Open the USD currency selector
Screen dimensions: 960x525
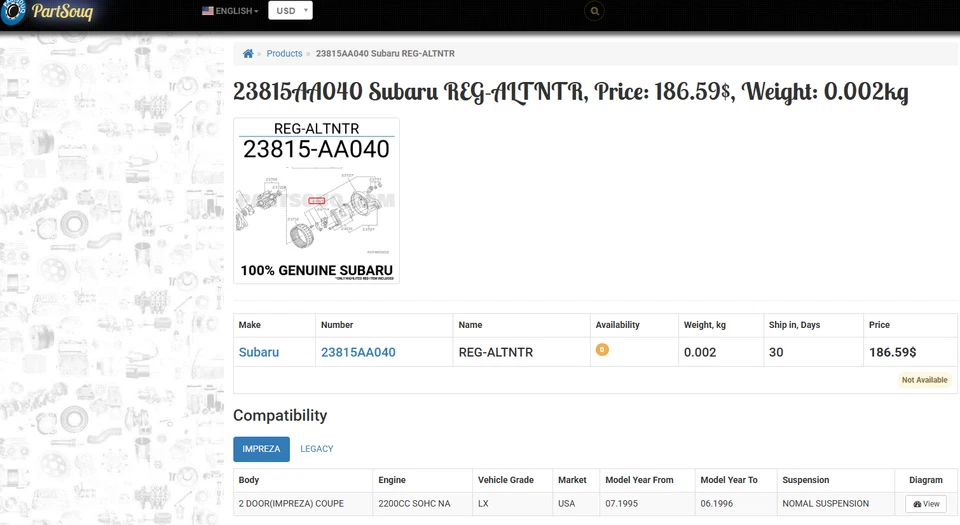290,11
